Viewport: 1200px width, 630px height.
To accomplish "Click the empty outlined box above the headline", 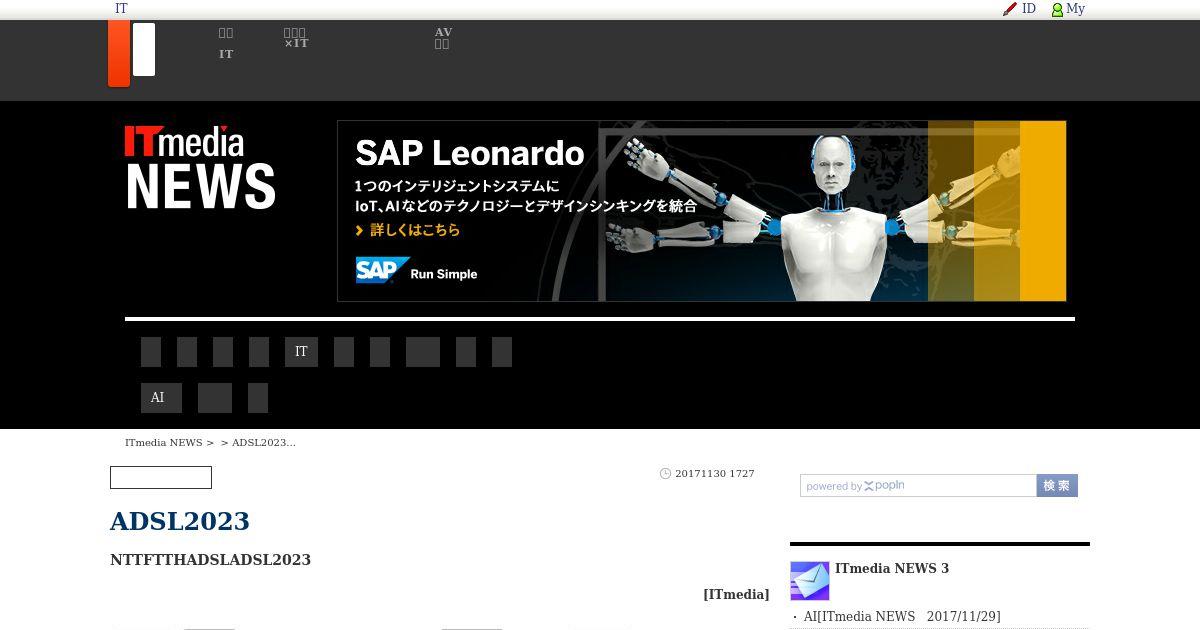I will click(161, 478).
